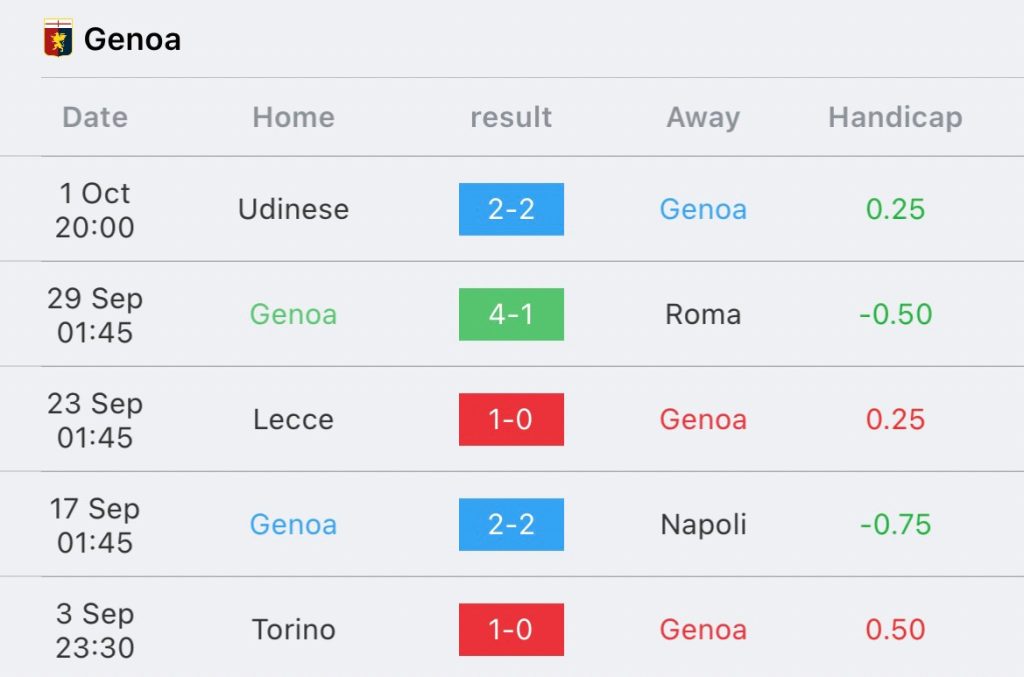Image resolution: width=1024 pixels, height=677 pixels.
Task: Click green Genoa home name versus Roma
Action: pyautogui.click(x=293, y=315)
